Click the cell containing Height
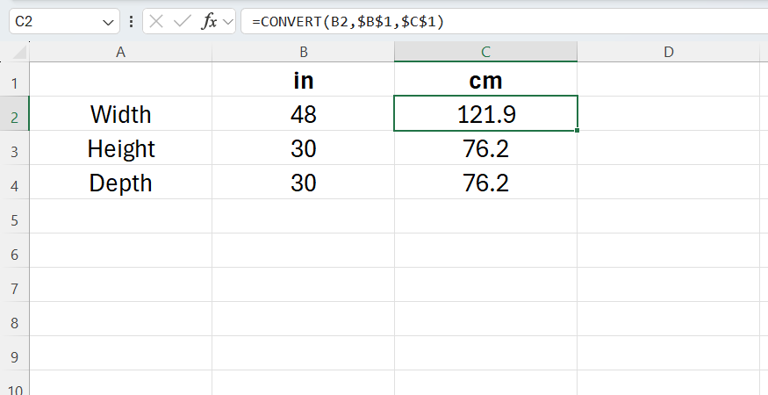 pos(120,148)
